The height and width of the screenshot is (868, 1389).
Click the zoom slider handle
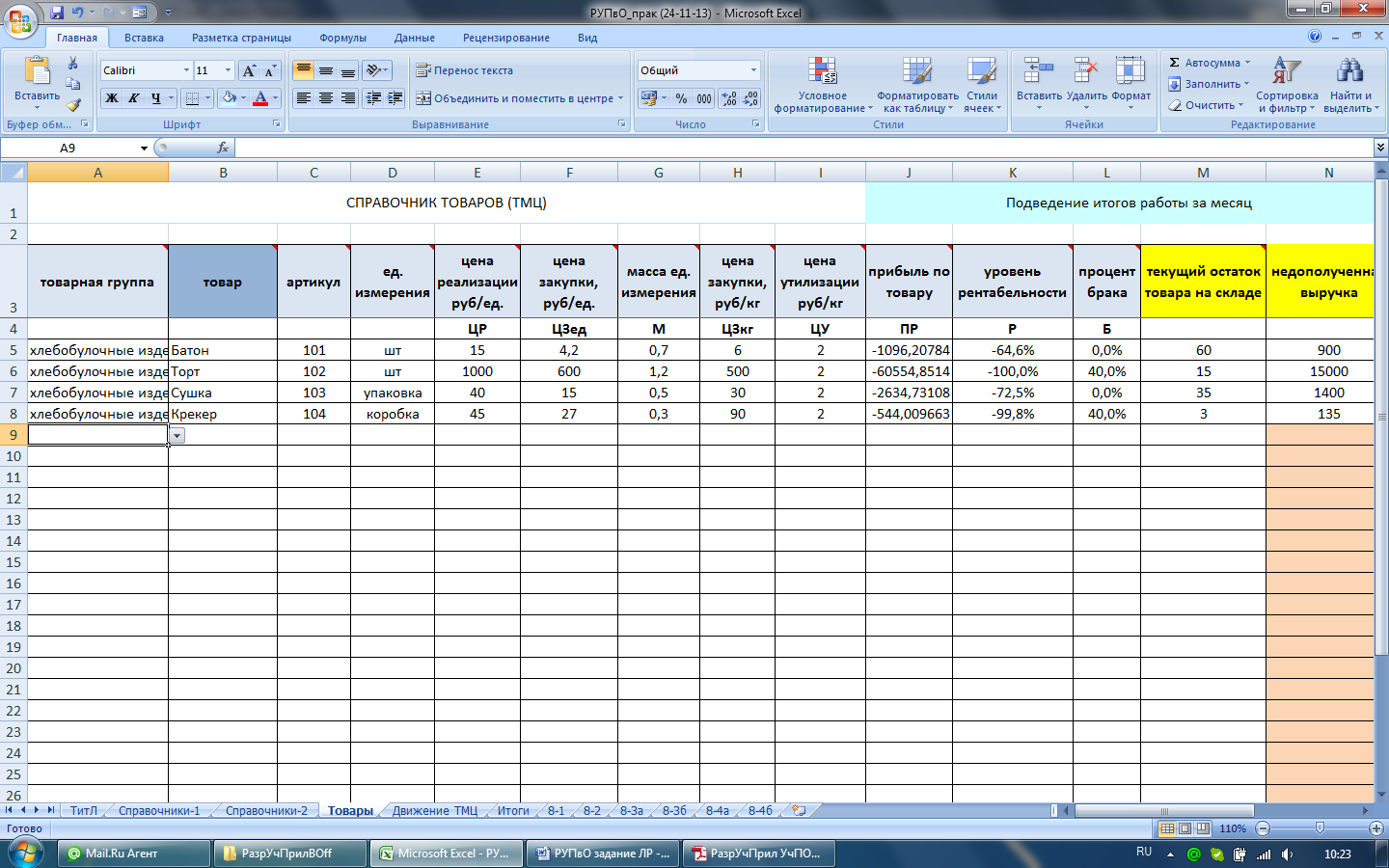pyautogui.click(x=1320, y=828)
